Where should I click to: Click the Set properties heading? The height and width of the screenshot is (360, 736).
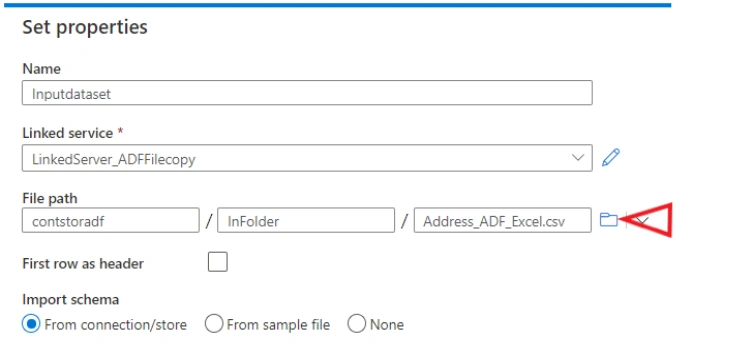[85, 27]
